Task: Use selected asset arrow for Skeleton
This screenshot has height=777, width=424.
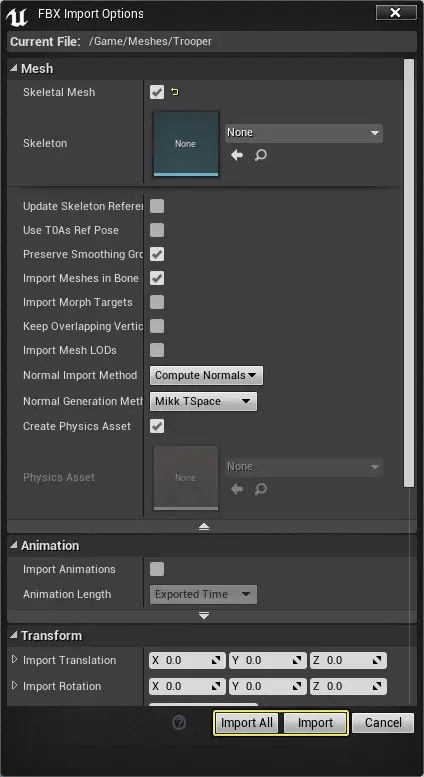Action: 237,156
